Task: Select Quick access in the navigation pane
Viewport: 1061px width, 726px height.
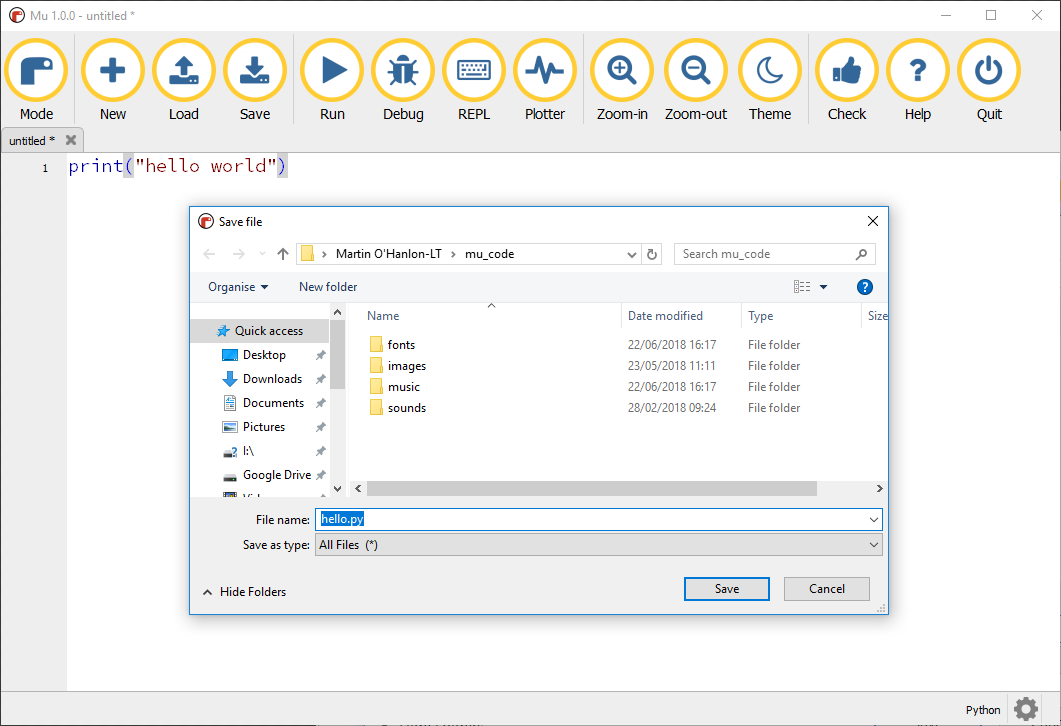Action: (x=268, y=331)
